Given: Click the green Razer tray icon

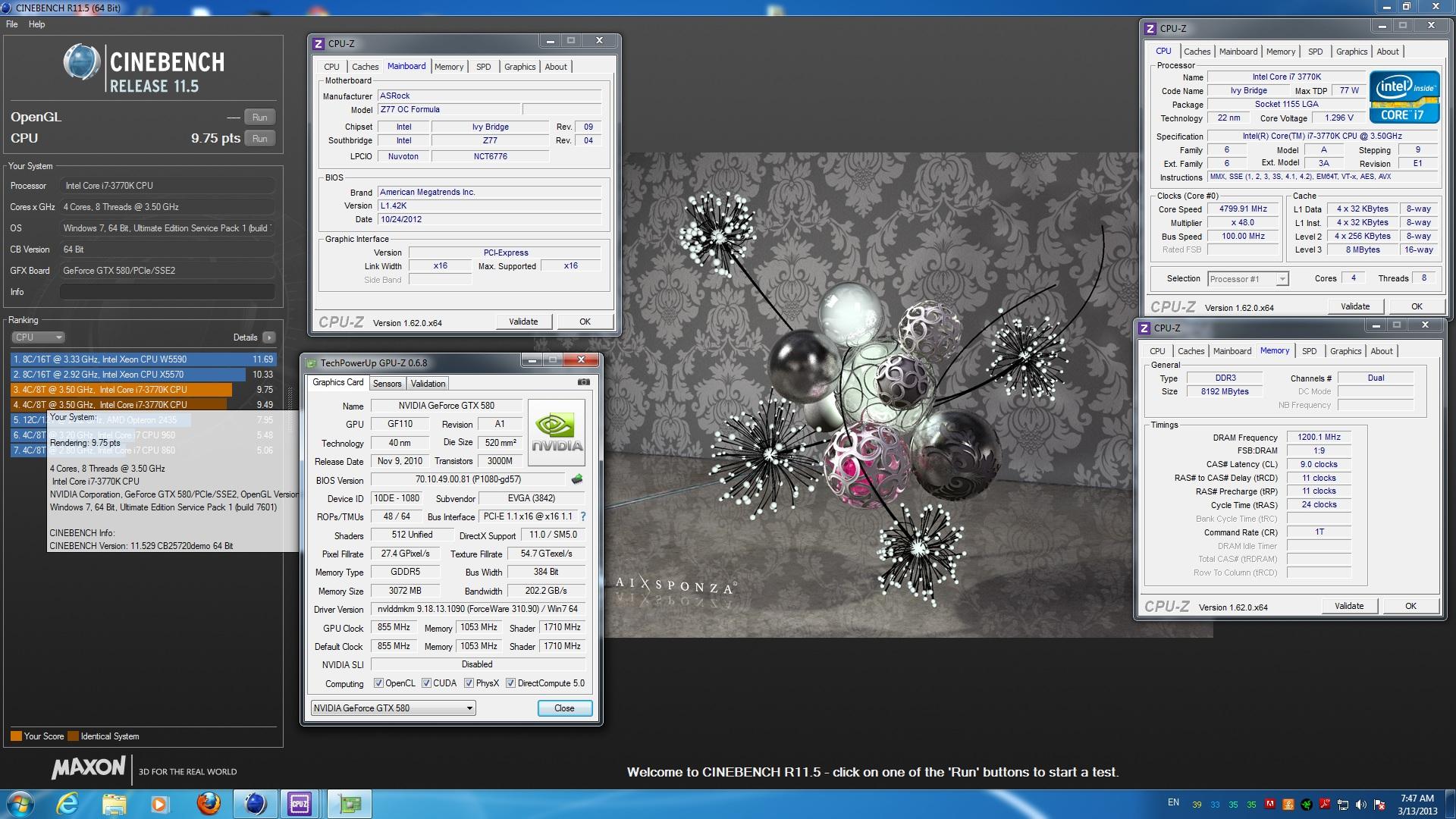Looking at the screenshot, I should tap(1307, 805).
